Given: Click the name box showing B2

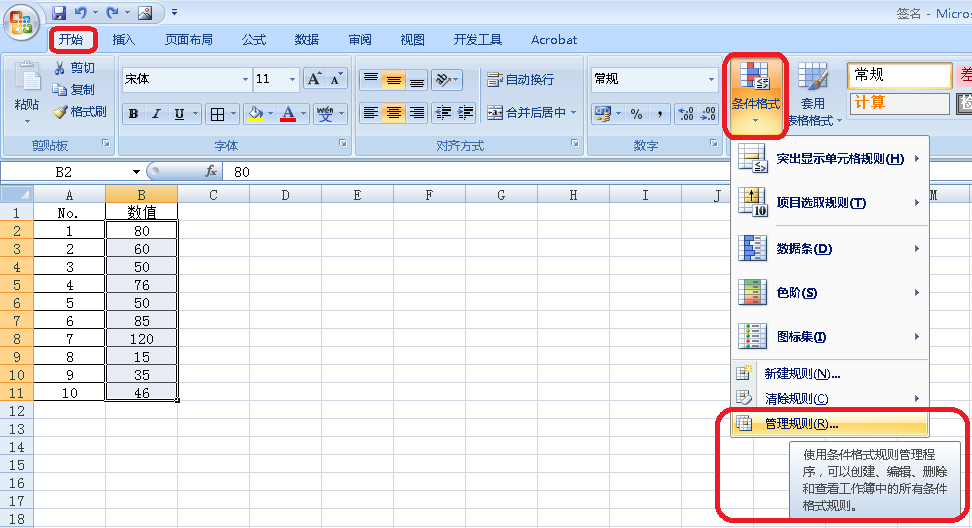Looking at the screenshot, I should pos(64,172).
